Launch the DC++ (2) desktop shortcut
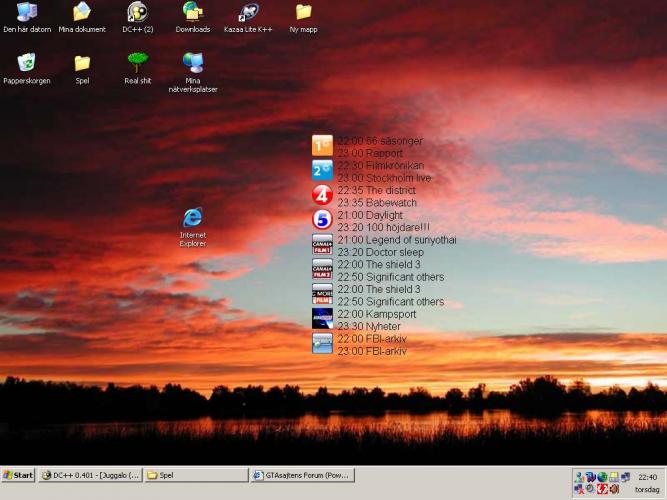This screenshot has width=667, height=500. 137,13
